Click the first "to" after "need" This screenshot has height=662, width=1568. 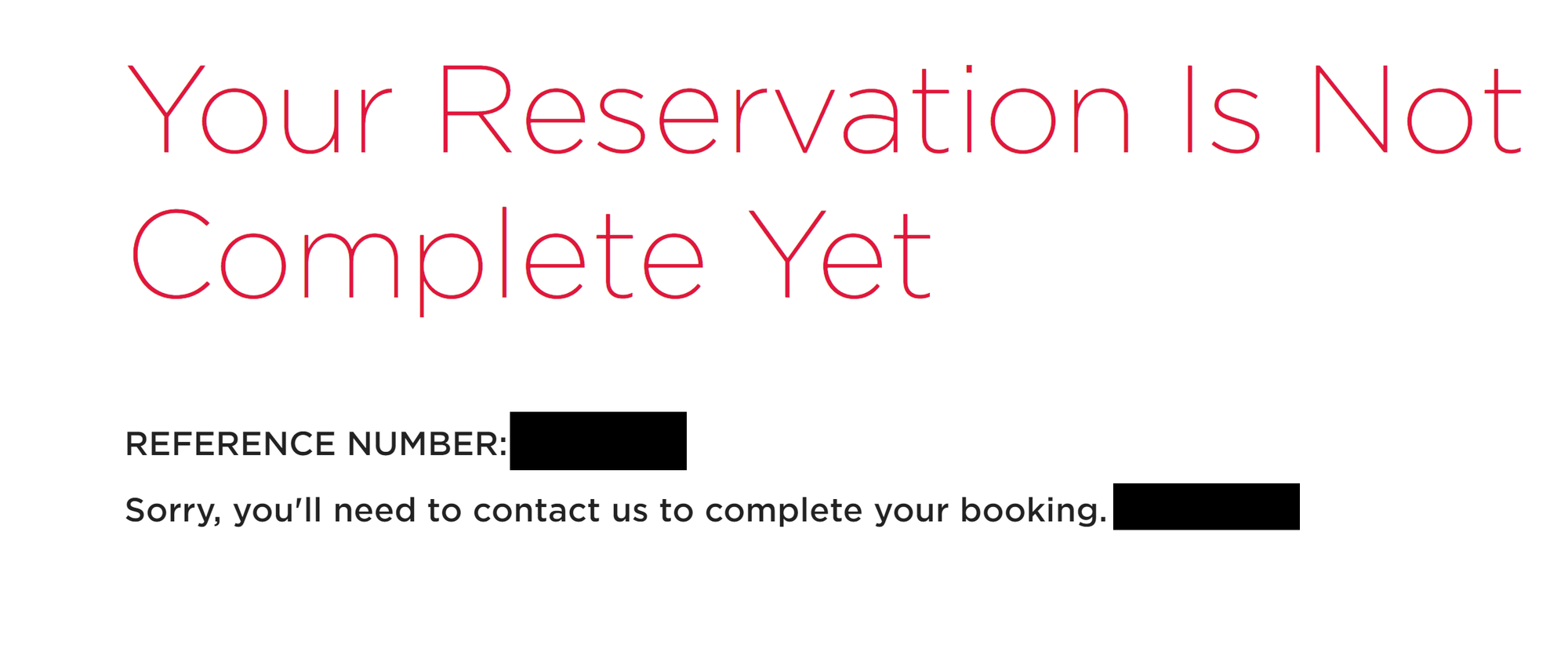point(444,511)
